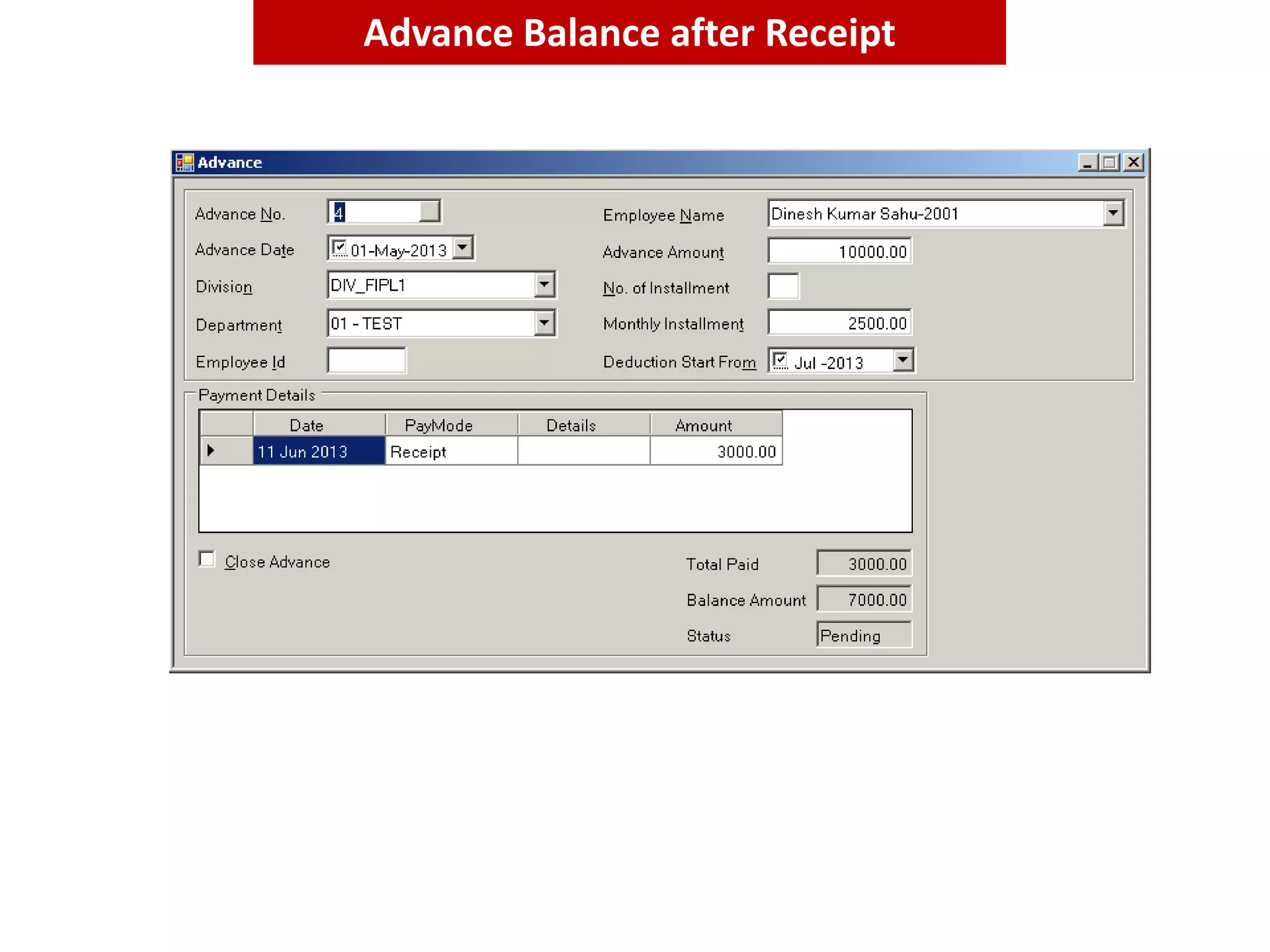Expand the Division dropdown
This screenshot has height=952, width=1270.
click(x=544, y=285)
